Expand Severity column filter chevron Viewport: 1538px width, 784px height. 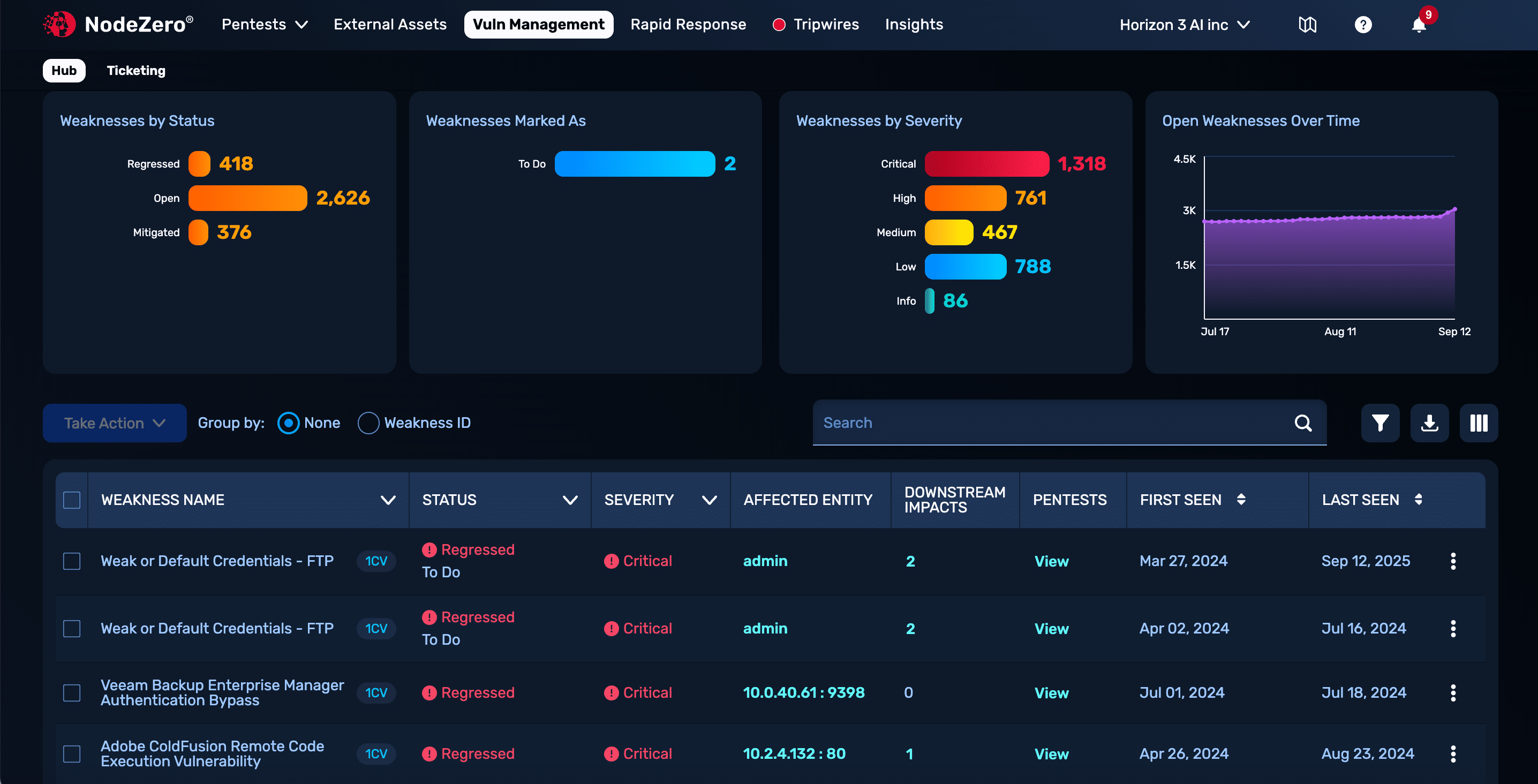coord(710,500)
